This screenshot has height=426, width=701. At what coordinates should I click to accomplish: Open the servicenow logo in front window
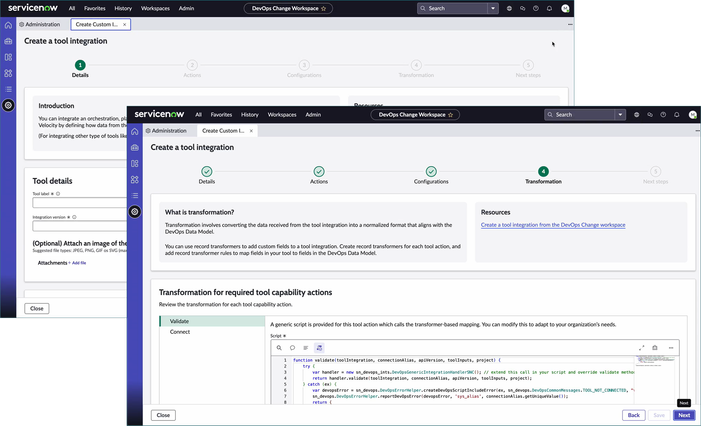(x=159, y=114)
